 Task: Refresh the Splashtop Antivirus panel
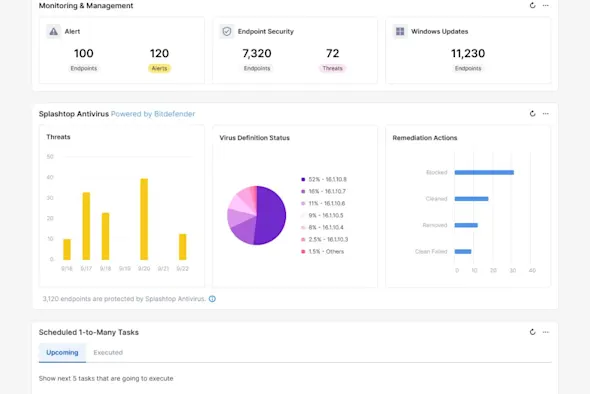(532, 114)
